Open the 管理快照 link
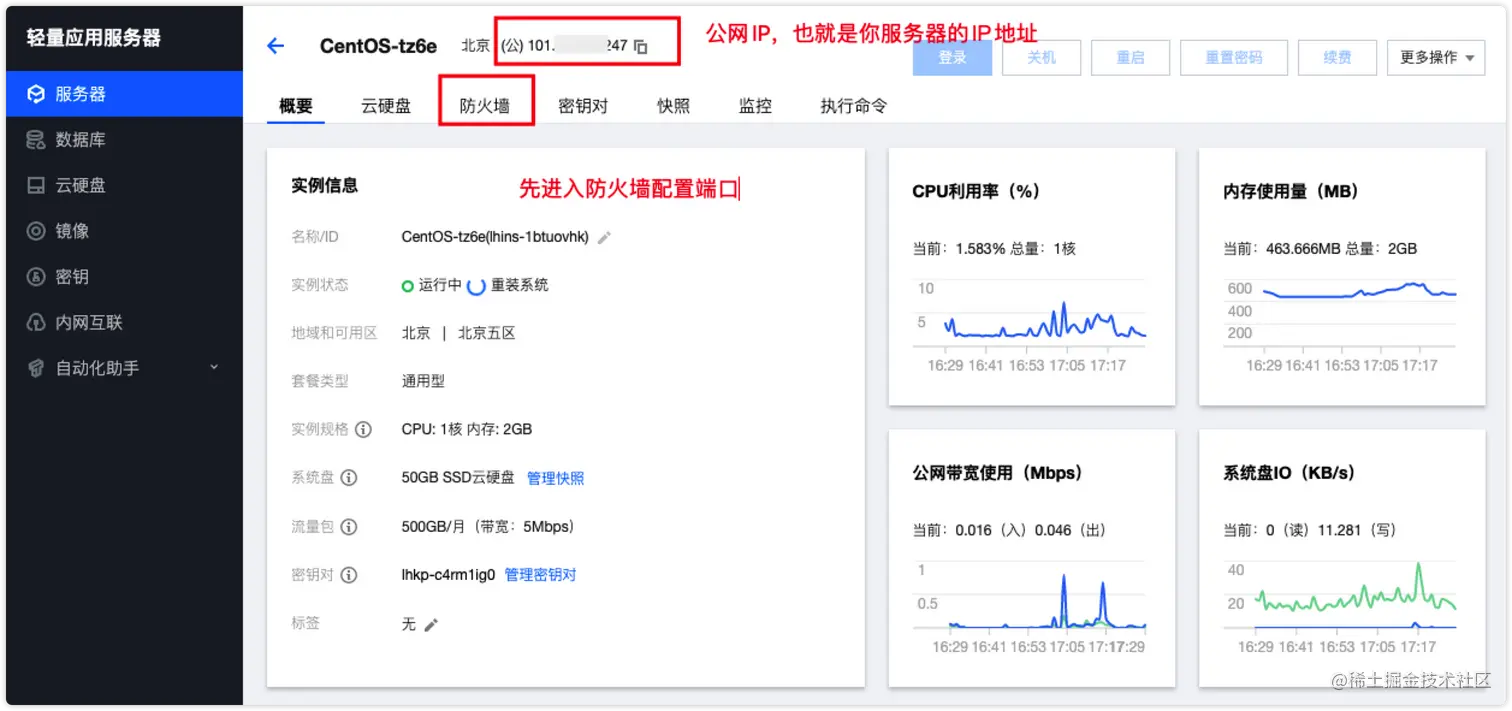This screenshot has width=1512, height=711. click(556, 478)
